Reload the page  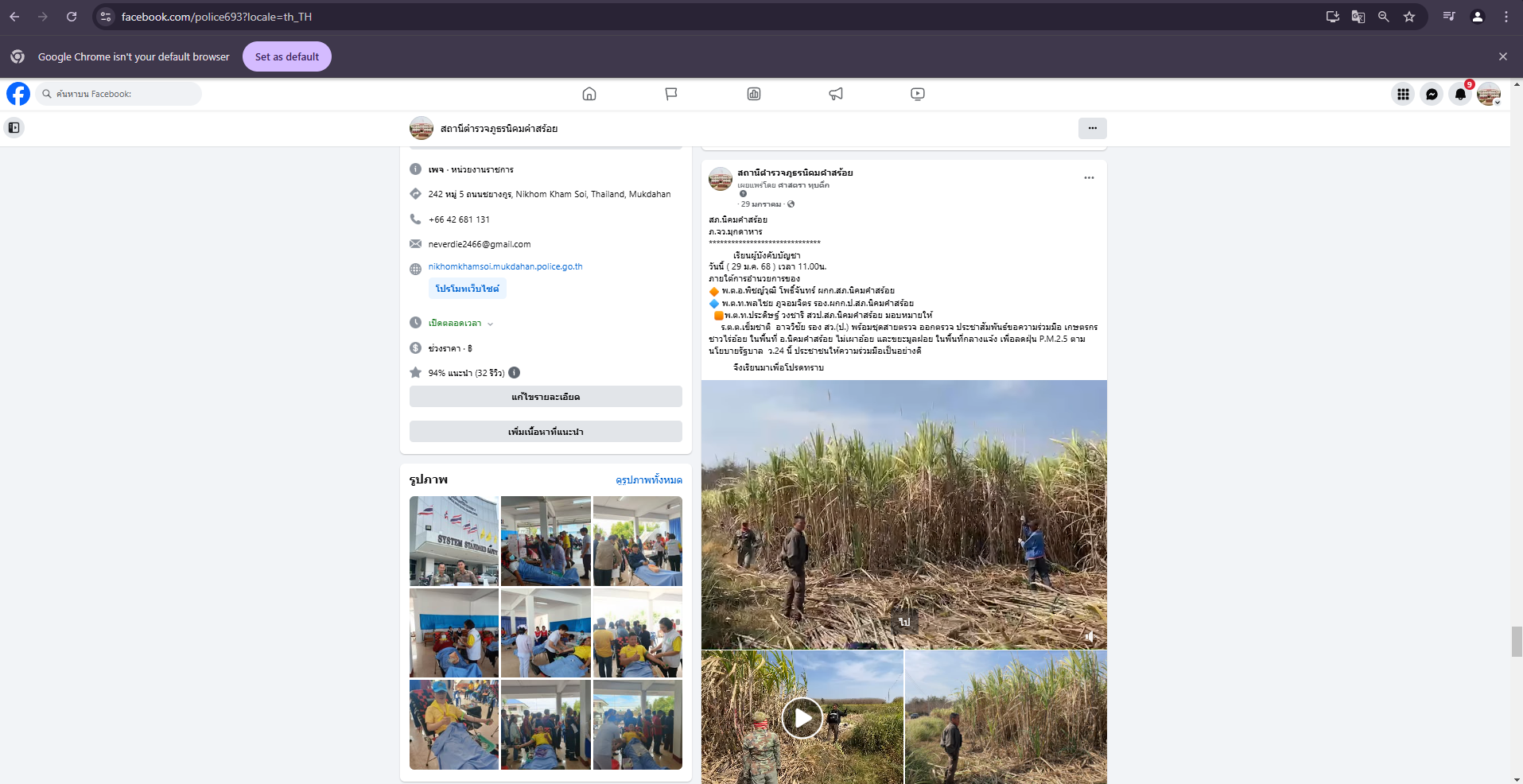72,17
